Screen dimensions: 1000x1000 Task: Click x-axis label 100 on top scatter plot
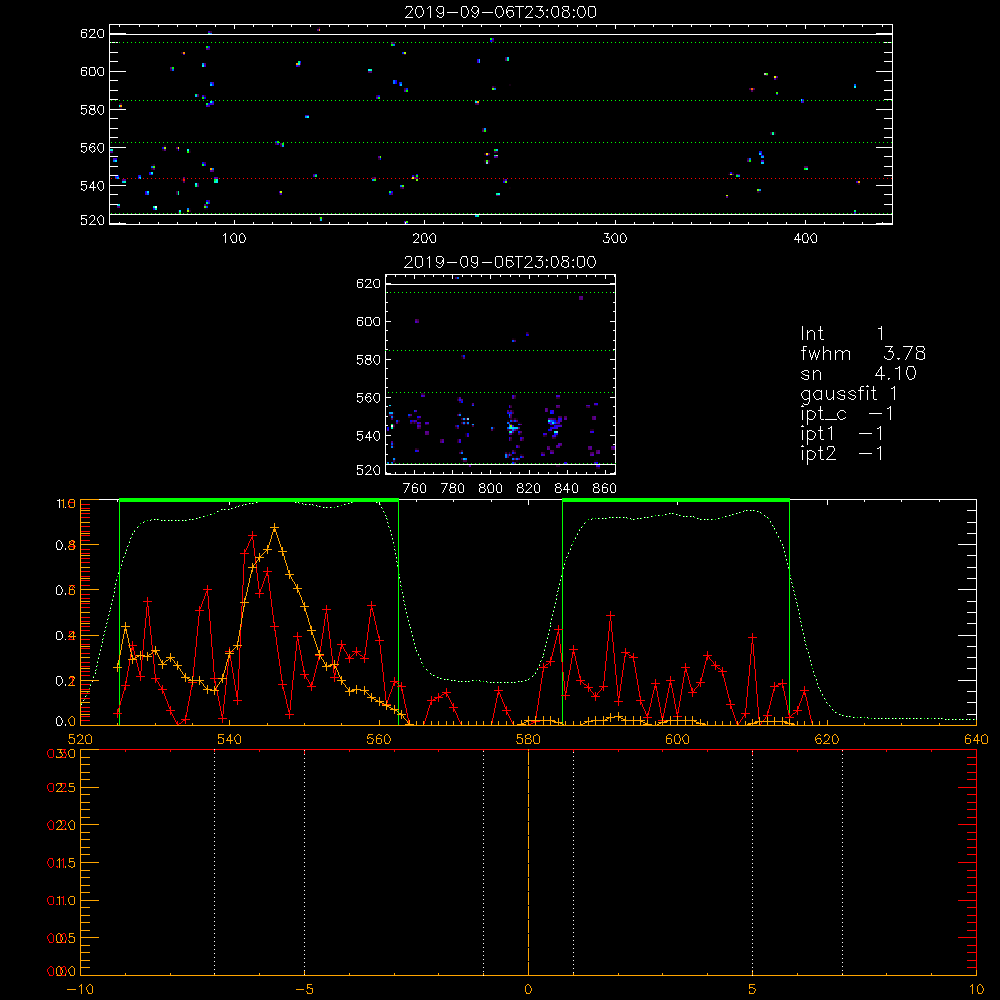tap(234, 239)
